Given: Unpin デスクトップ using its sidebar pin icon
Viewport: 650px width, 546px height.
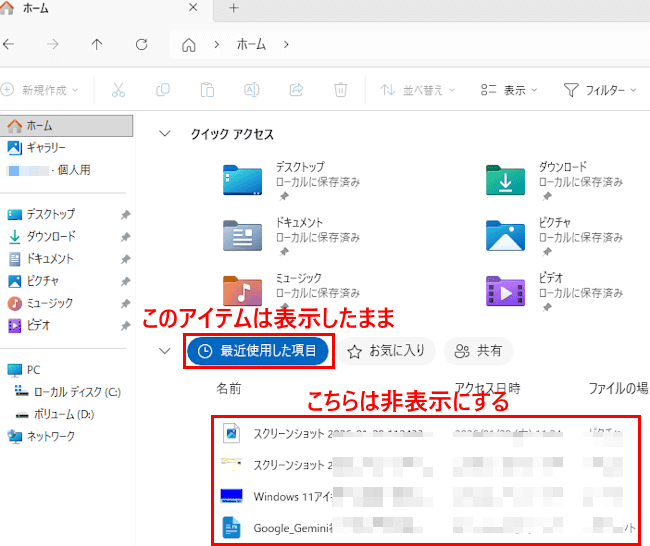Looking at the screenshot, I should pyautogui.click(x=125, y=215).
